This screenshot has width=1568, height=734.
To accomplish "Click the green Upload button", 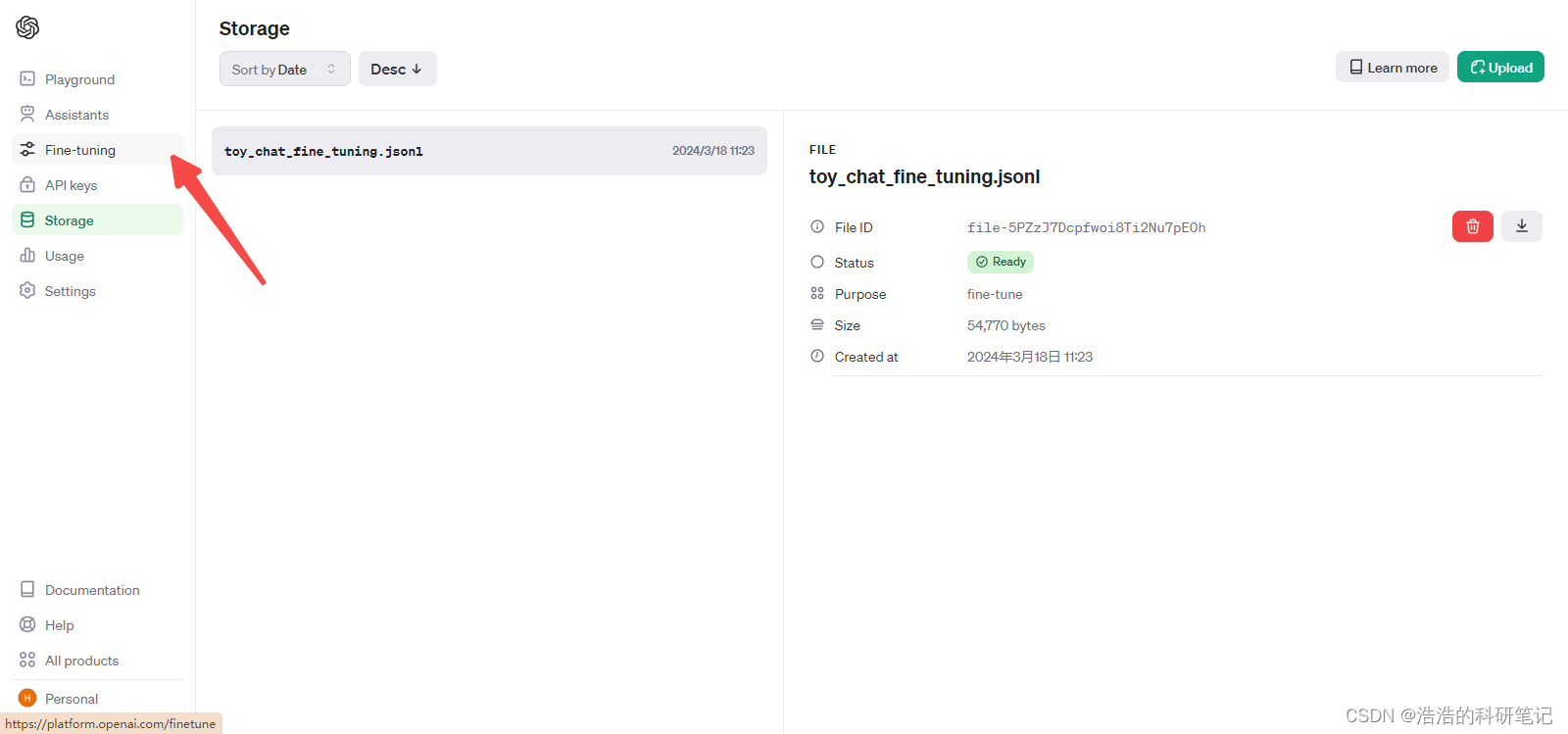I will (x=1500, y=67).
